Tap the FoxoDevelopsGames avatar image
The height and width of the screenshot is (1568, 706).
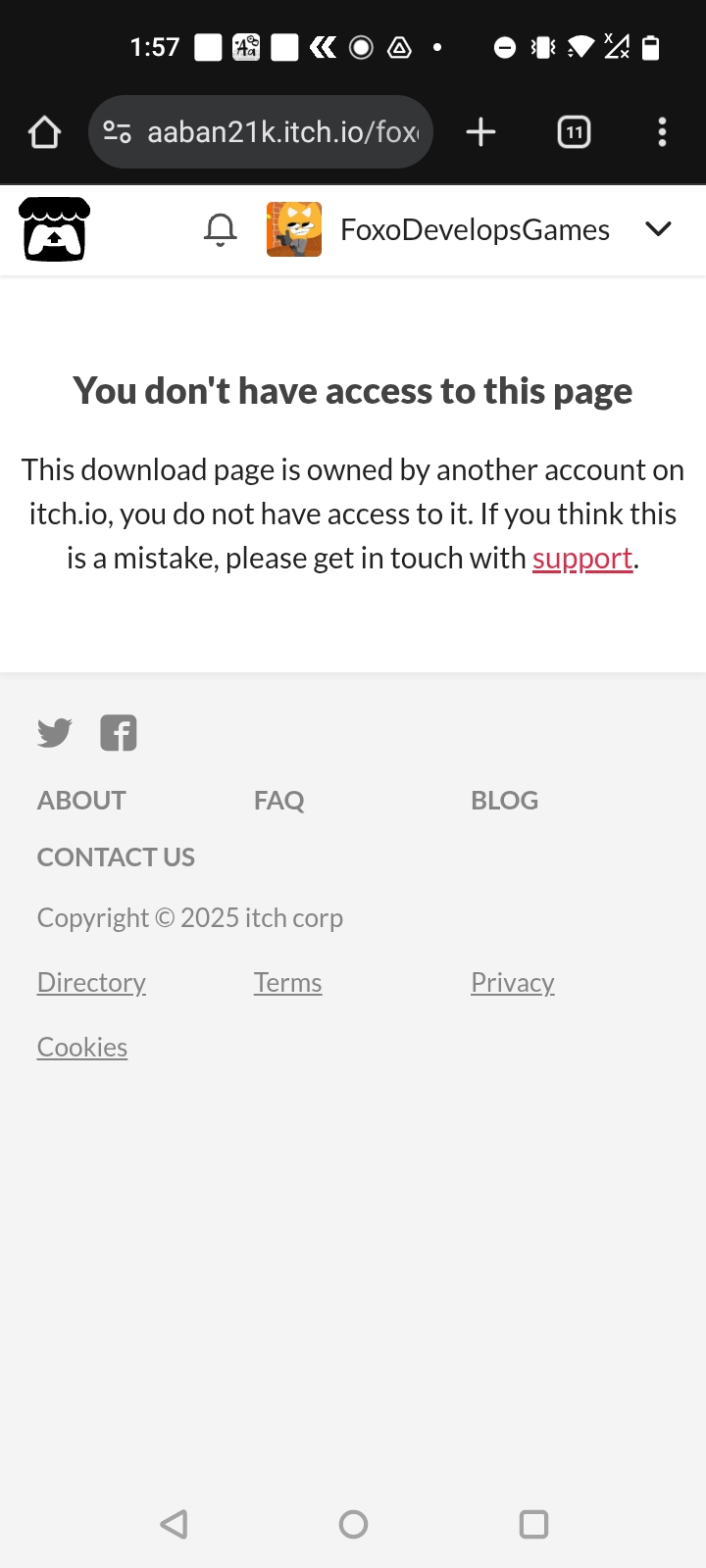click(294, 229)
